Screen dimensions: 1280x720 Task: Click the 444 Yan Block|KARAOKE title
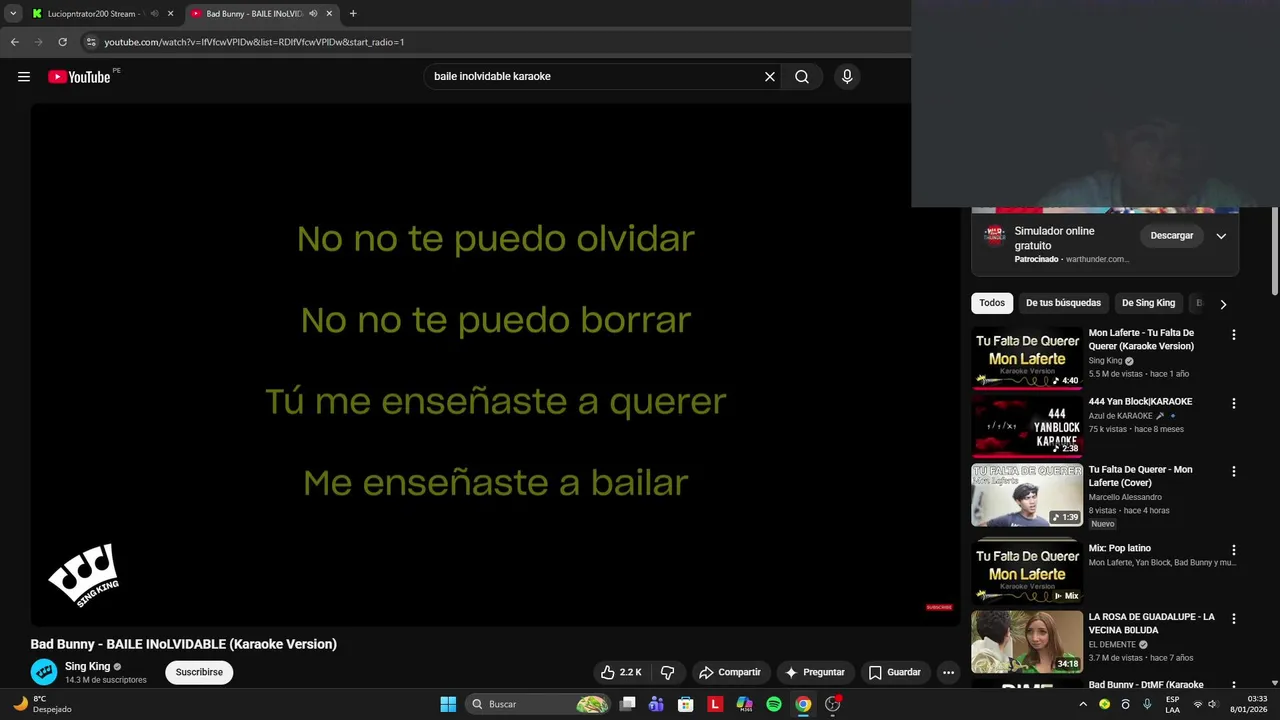[1140, 402]
